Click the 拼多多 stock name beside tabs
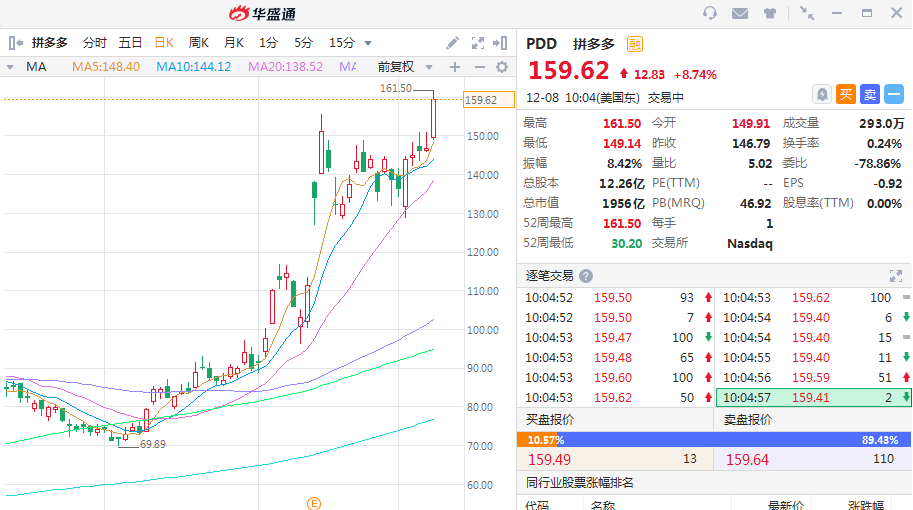 [49, 42]
